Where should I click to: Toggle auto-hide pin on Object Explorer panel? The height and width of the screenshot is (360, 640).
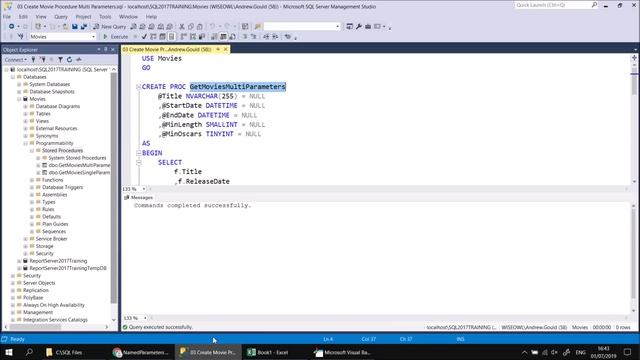106,49
